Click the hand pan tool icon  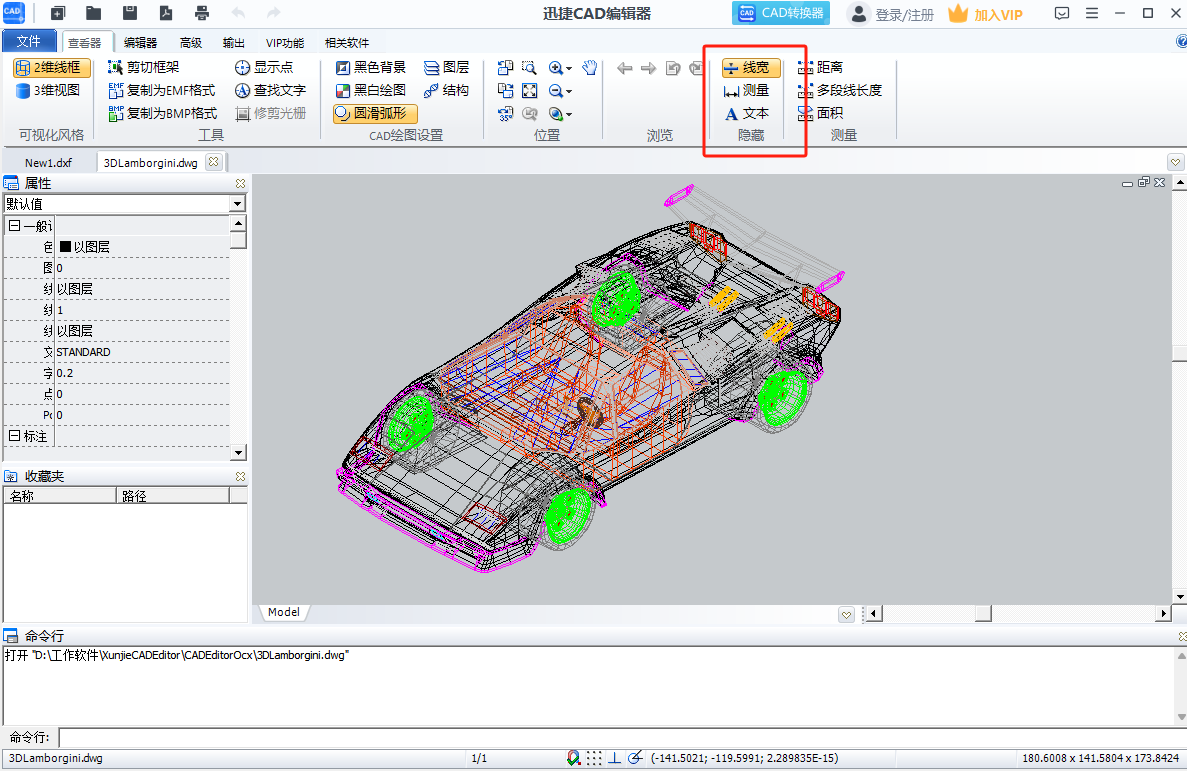click(x=590, y=68)
